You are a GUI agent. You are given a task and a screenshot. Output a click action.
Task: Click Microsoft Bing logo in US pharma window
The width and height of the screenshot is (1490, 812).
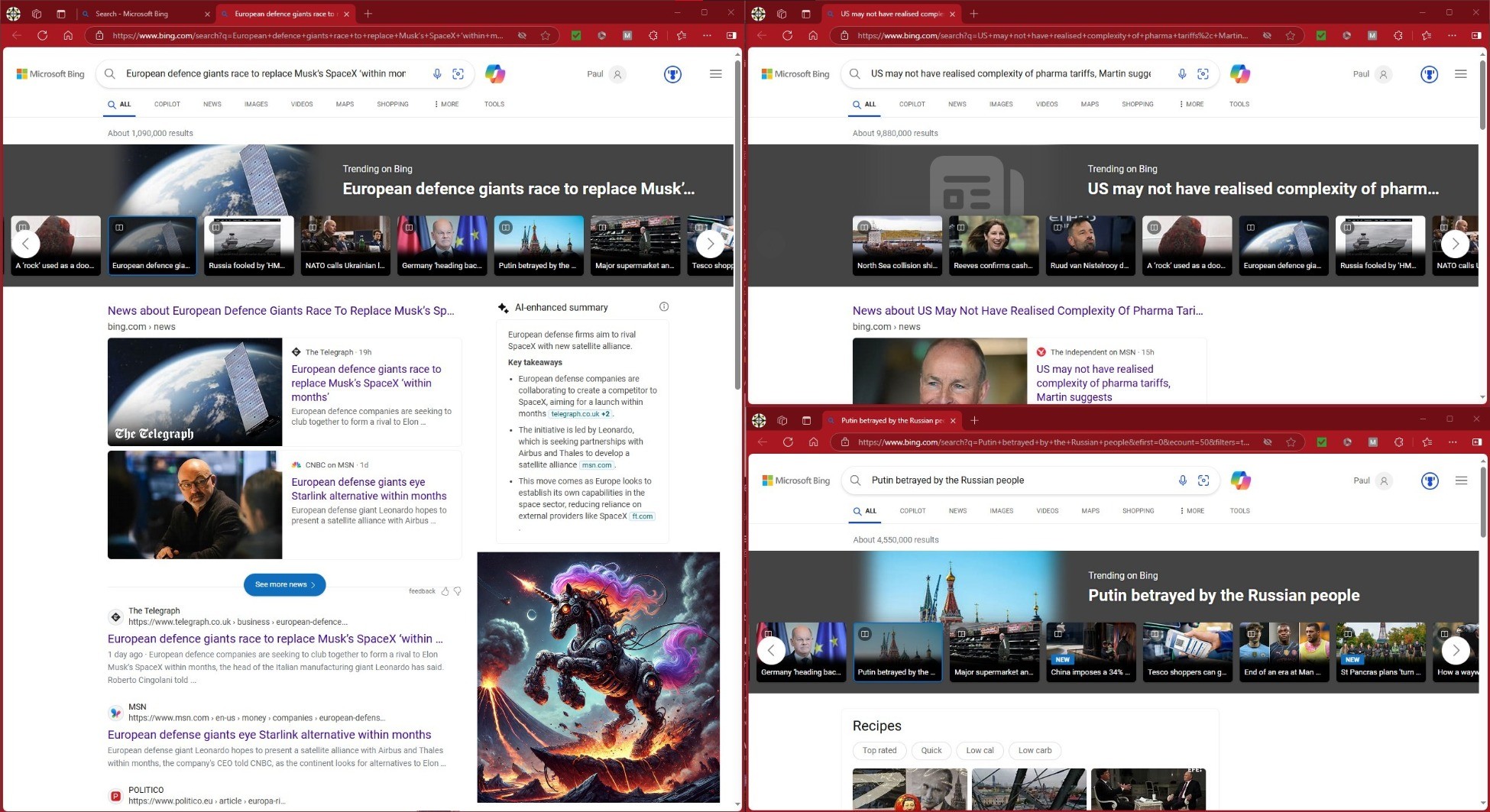[x=795, y=74]
